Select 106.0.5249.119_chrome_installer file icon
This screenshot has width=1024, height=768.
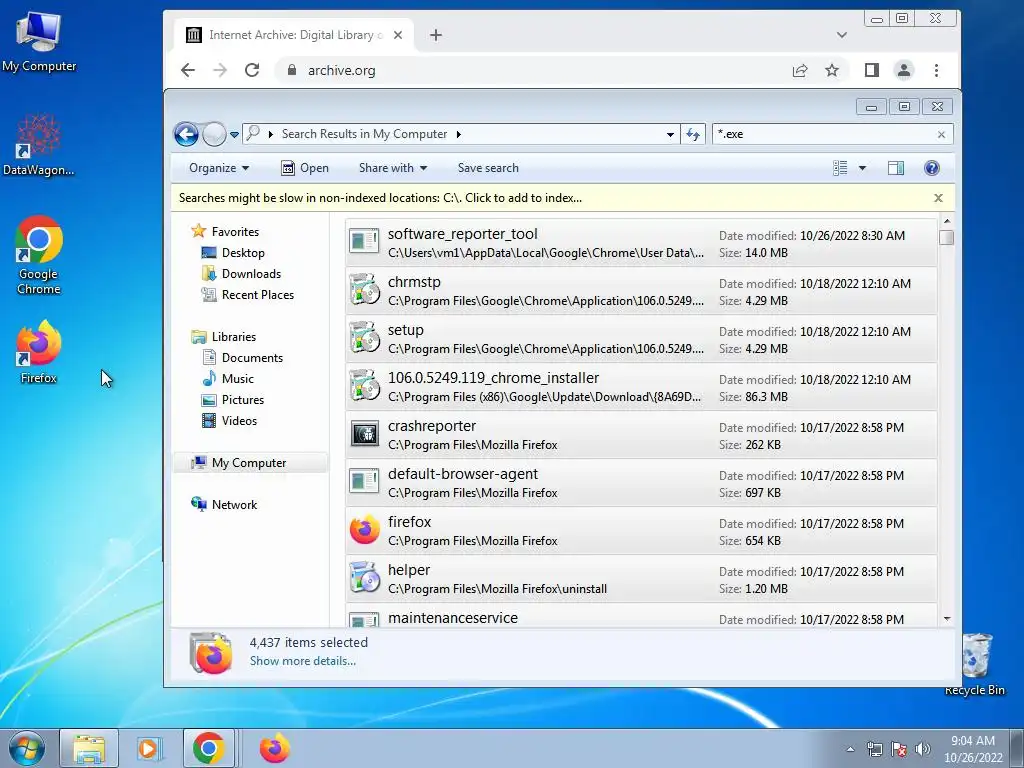(364, 386)
